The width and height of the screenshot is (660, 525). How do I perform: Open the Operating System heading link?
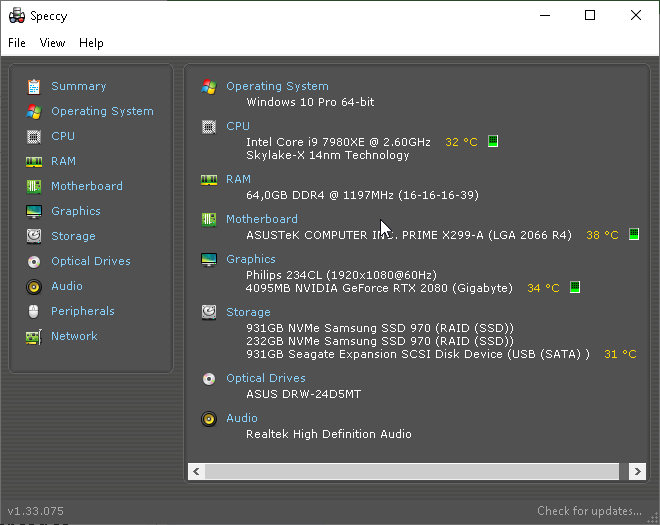277,86
